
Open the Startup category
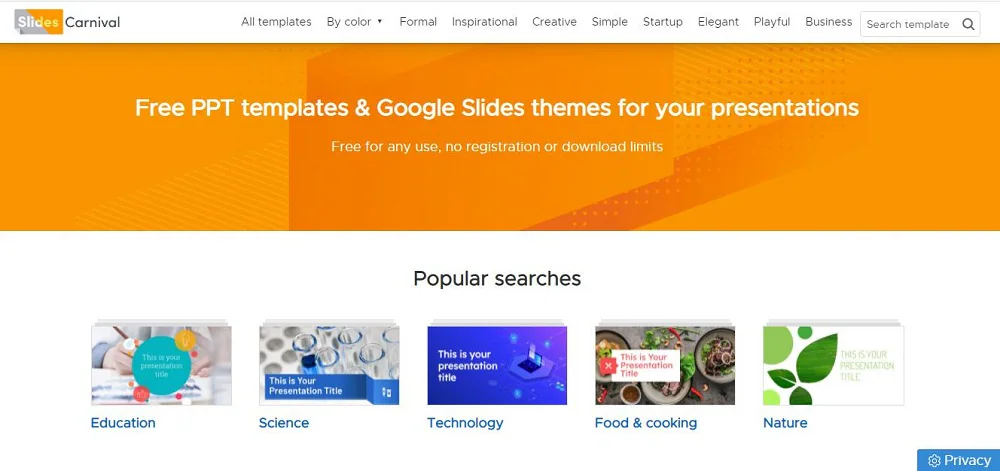coord(663,22)
